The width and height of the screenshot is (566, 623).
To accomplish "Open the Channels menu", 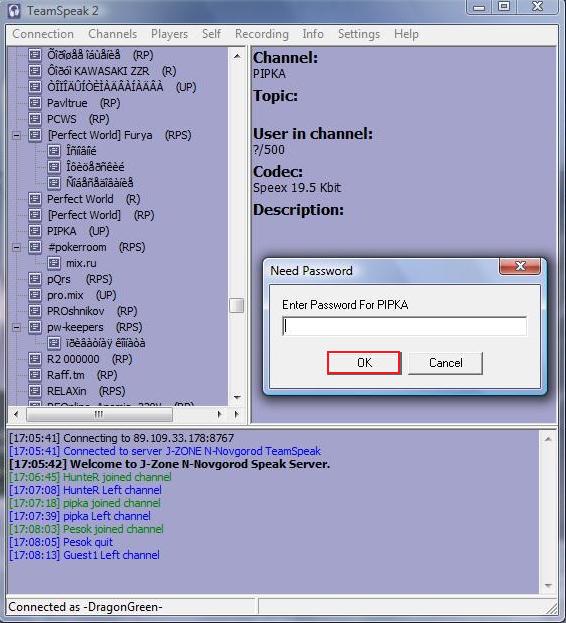I will pos(112,34).
